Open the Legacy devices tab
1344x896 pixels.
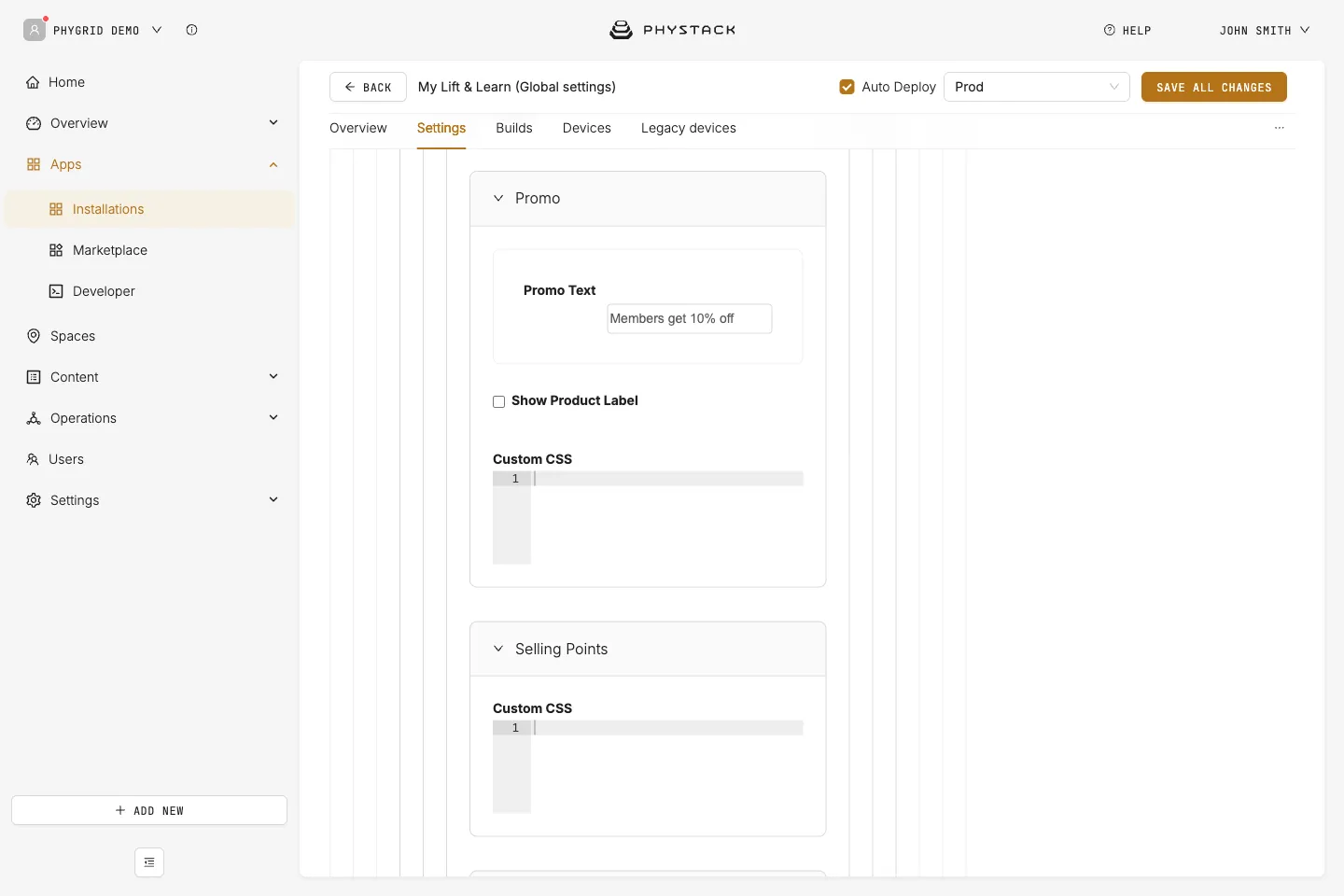click(x=689, y=128)
